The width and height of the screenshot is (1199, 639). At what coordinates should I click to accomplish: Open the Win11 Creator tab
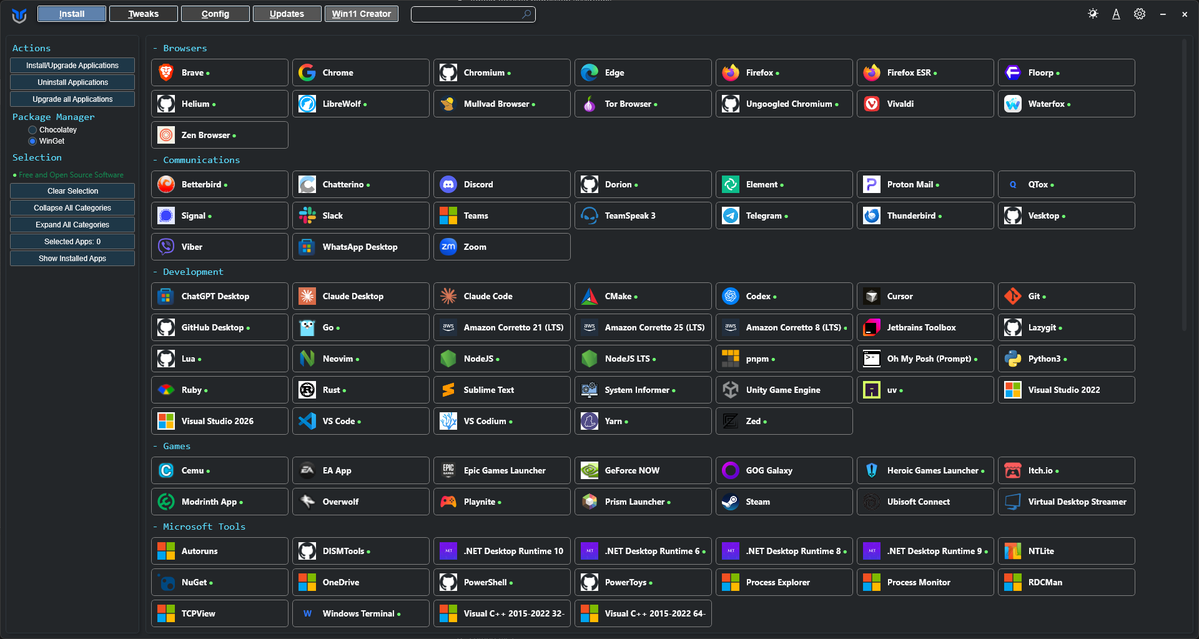coord(362,14)
